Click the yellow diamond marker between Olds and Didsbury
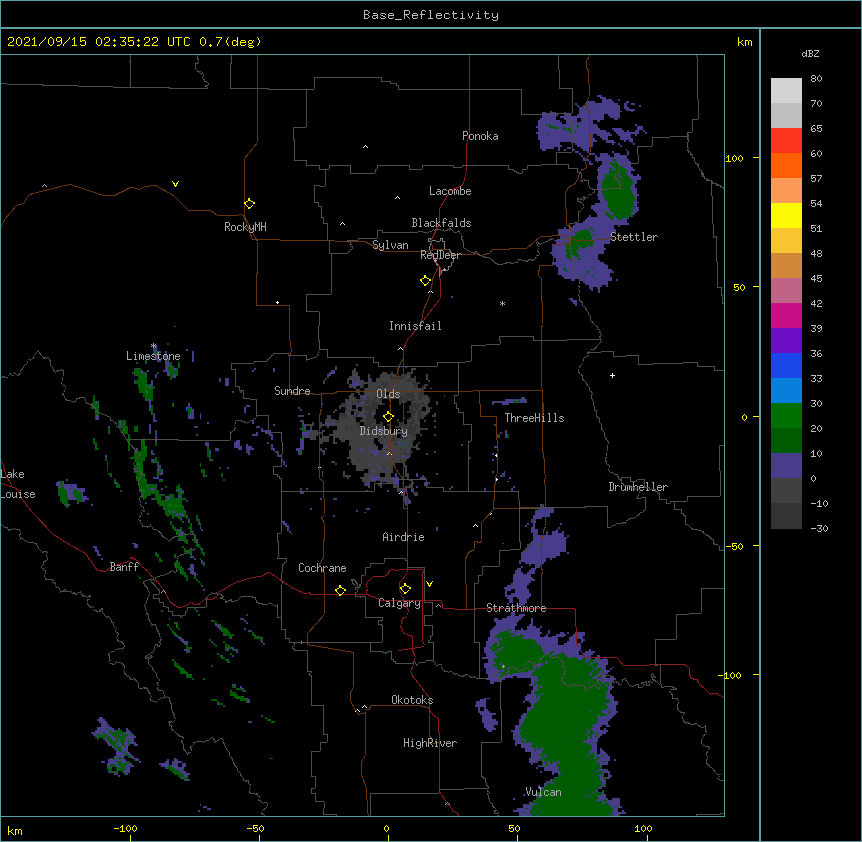 pos(389,417)
